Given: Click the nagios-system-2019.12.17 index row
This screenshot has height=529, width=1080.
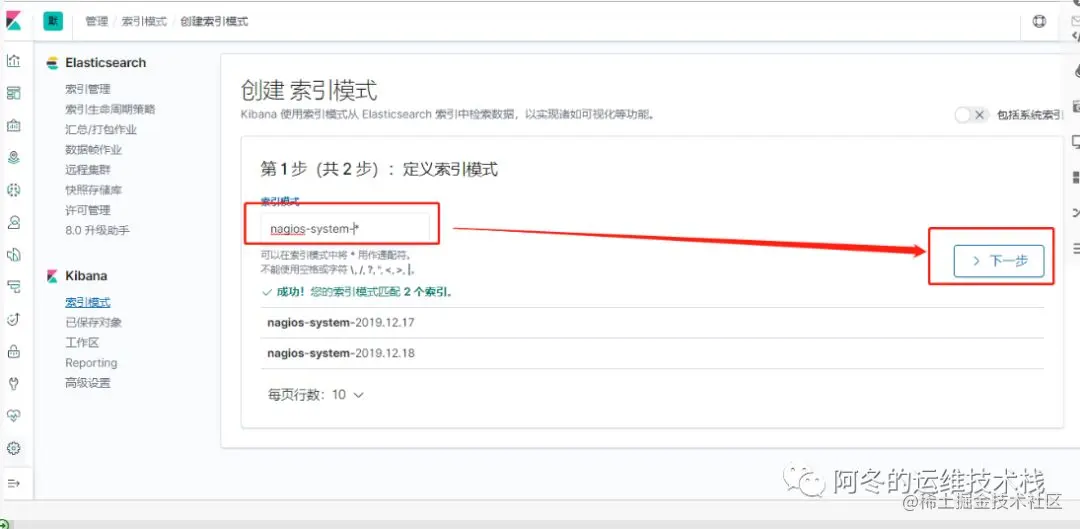Looking at the screenshot, I should point(652,322).
